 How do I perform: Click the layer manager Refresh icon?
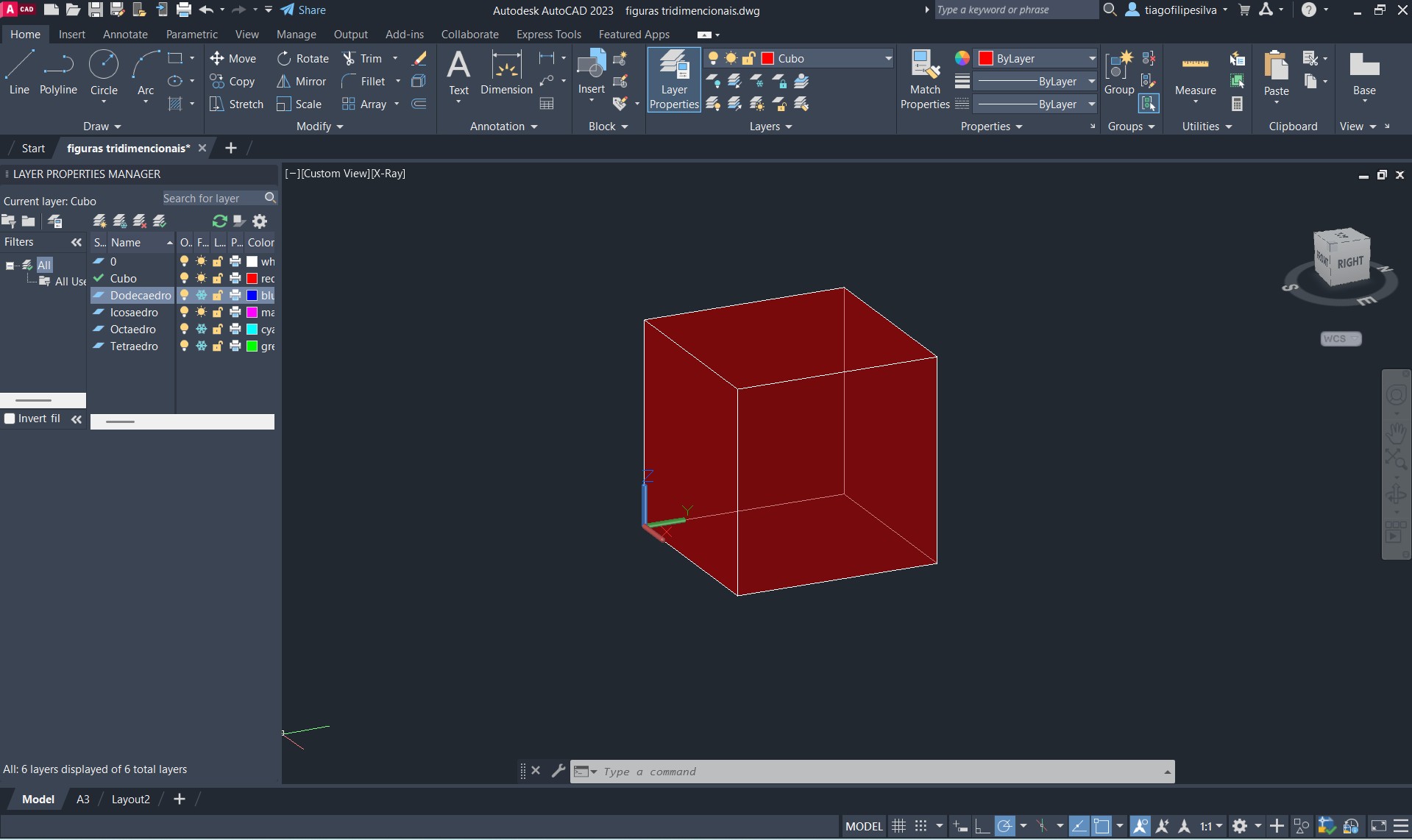coord(219,221)
